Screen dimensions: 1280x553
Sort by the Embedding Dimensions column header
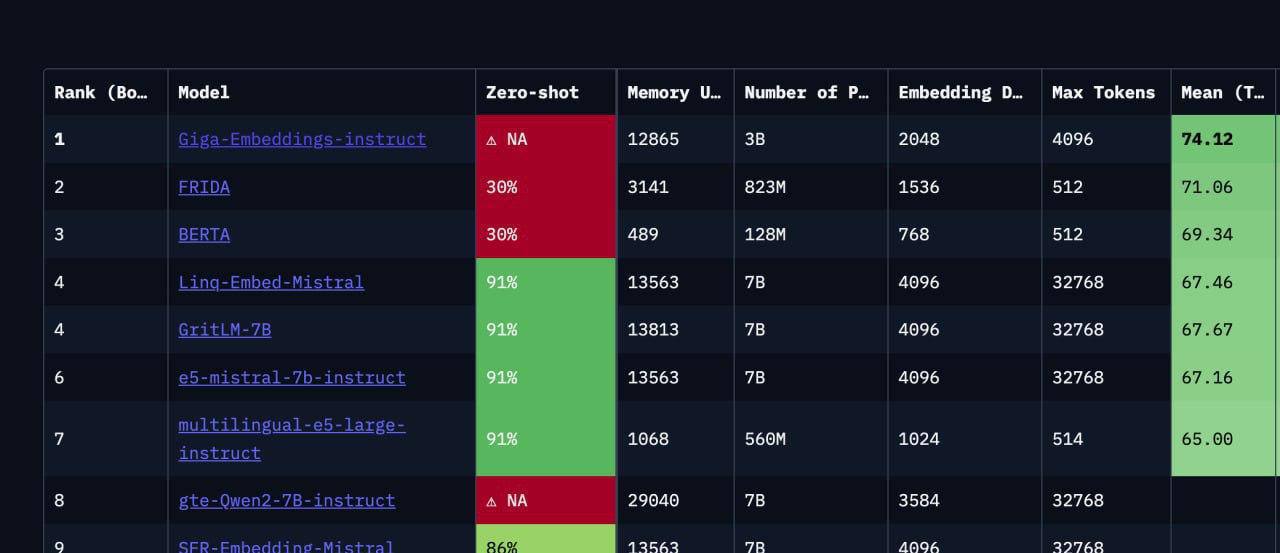(960, 92)
